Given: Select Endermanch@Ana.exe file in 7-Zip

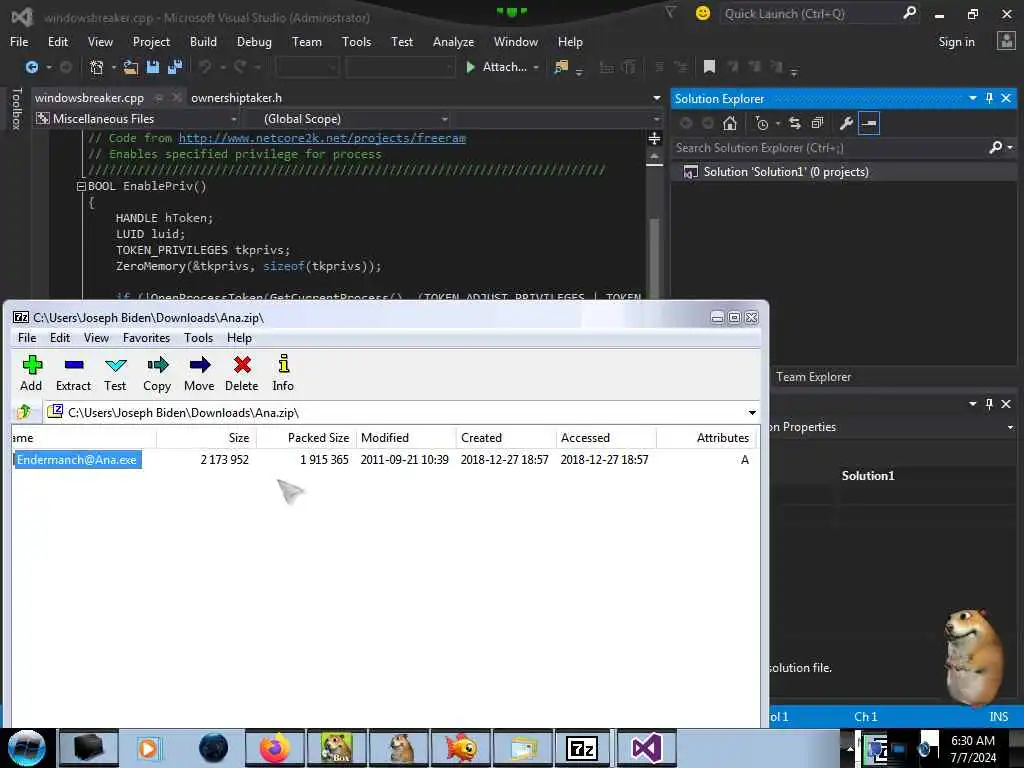Looking at the screenshot, I should point(77,460).
